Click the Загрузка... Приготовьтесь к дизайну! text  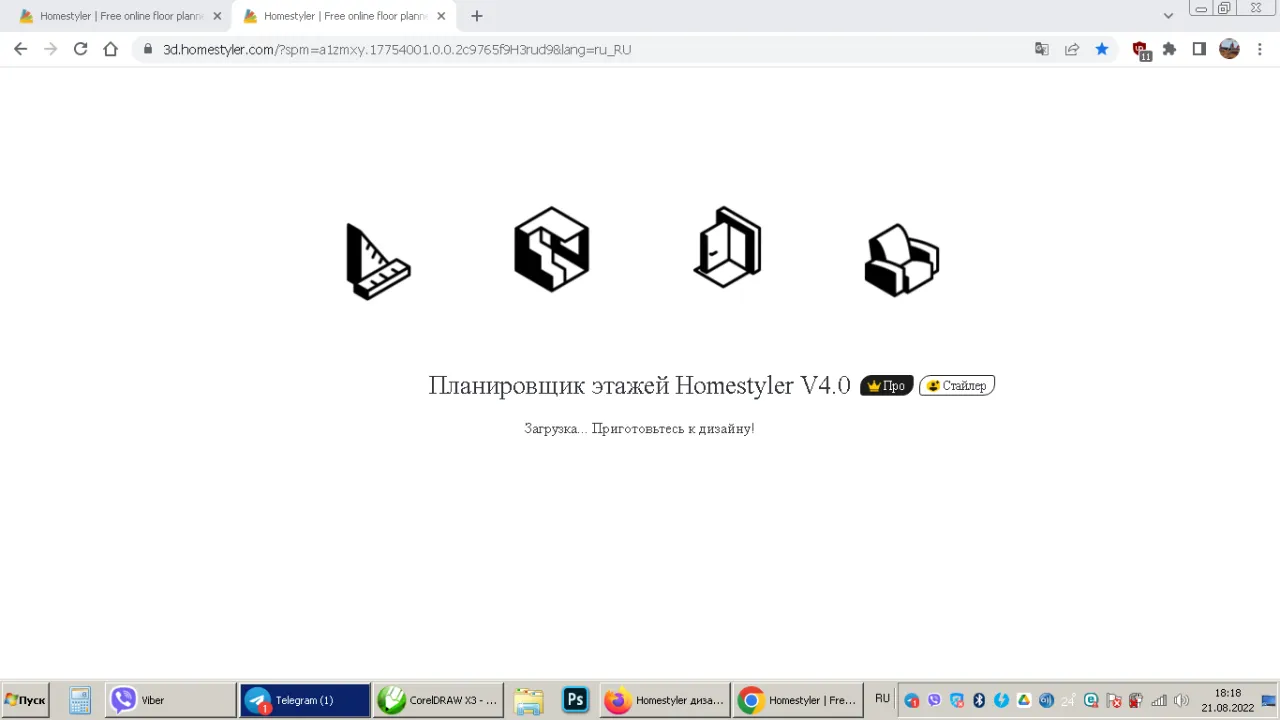[639, 428]
